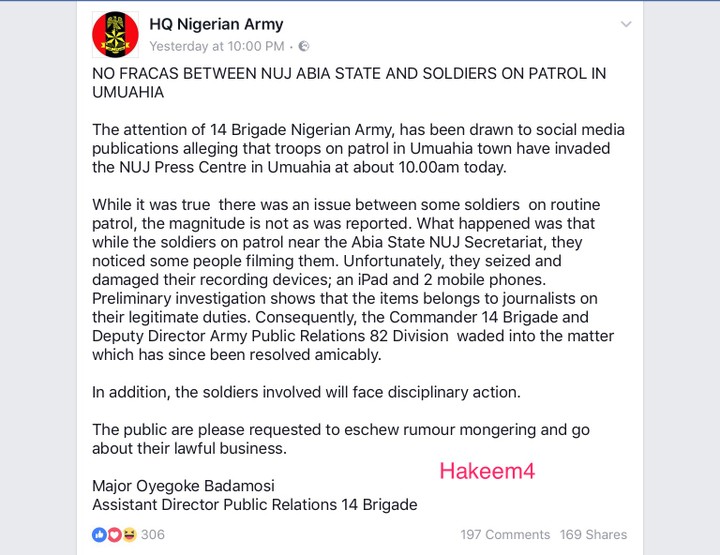720x555 pixels.
Task: Open the HQ Nigerian Army page name
Action: click(x=215, y=24)
